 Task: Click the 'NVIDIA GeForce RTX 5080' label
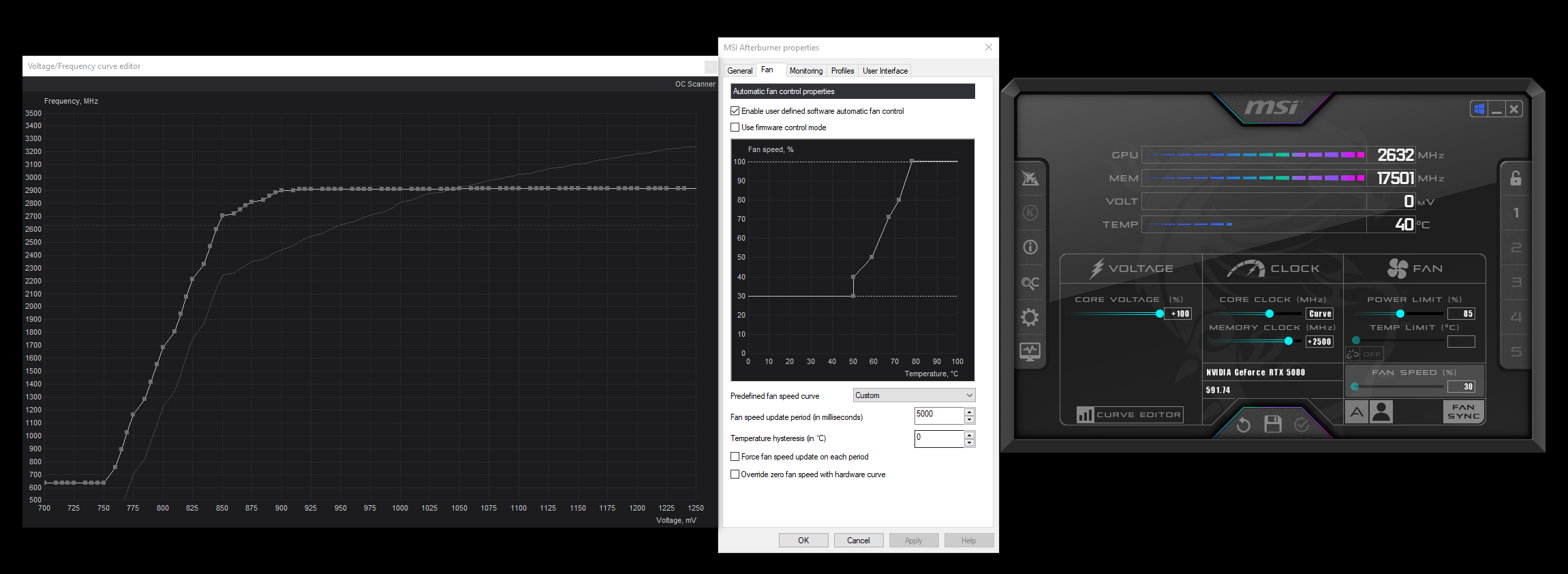(x=1255, y=372)
